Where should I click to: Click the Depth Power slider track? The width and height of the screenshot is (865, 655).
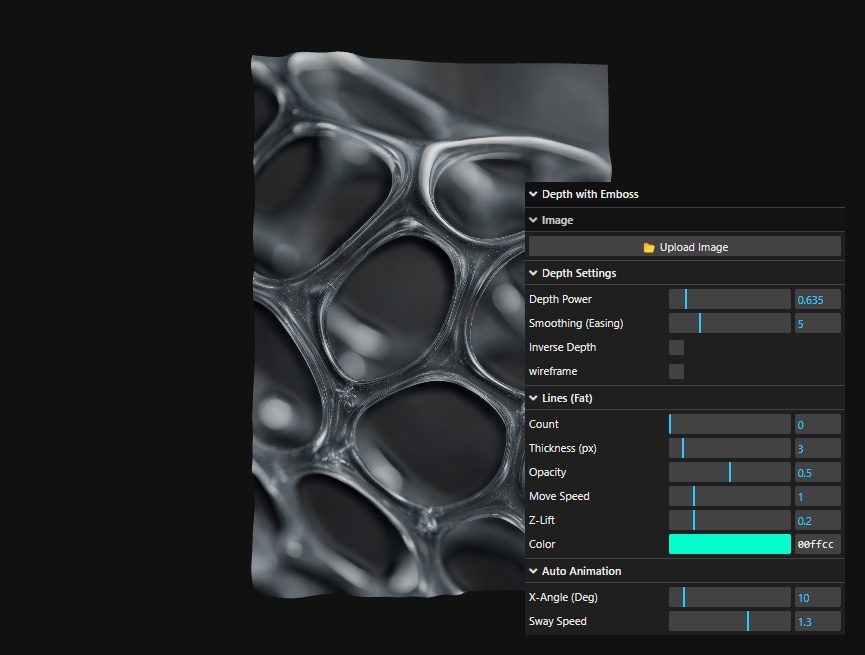729,299
